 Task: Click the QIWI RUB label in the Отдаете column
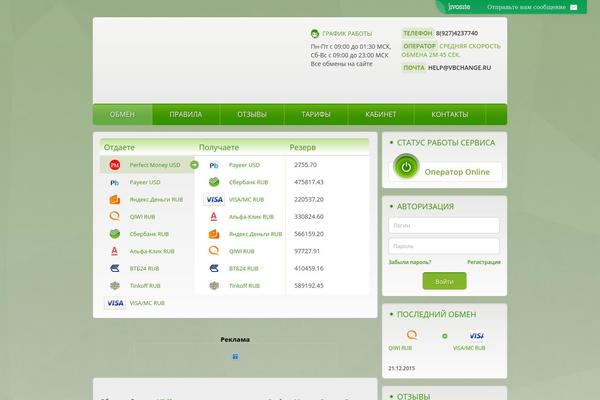pos(142,217)
